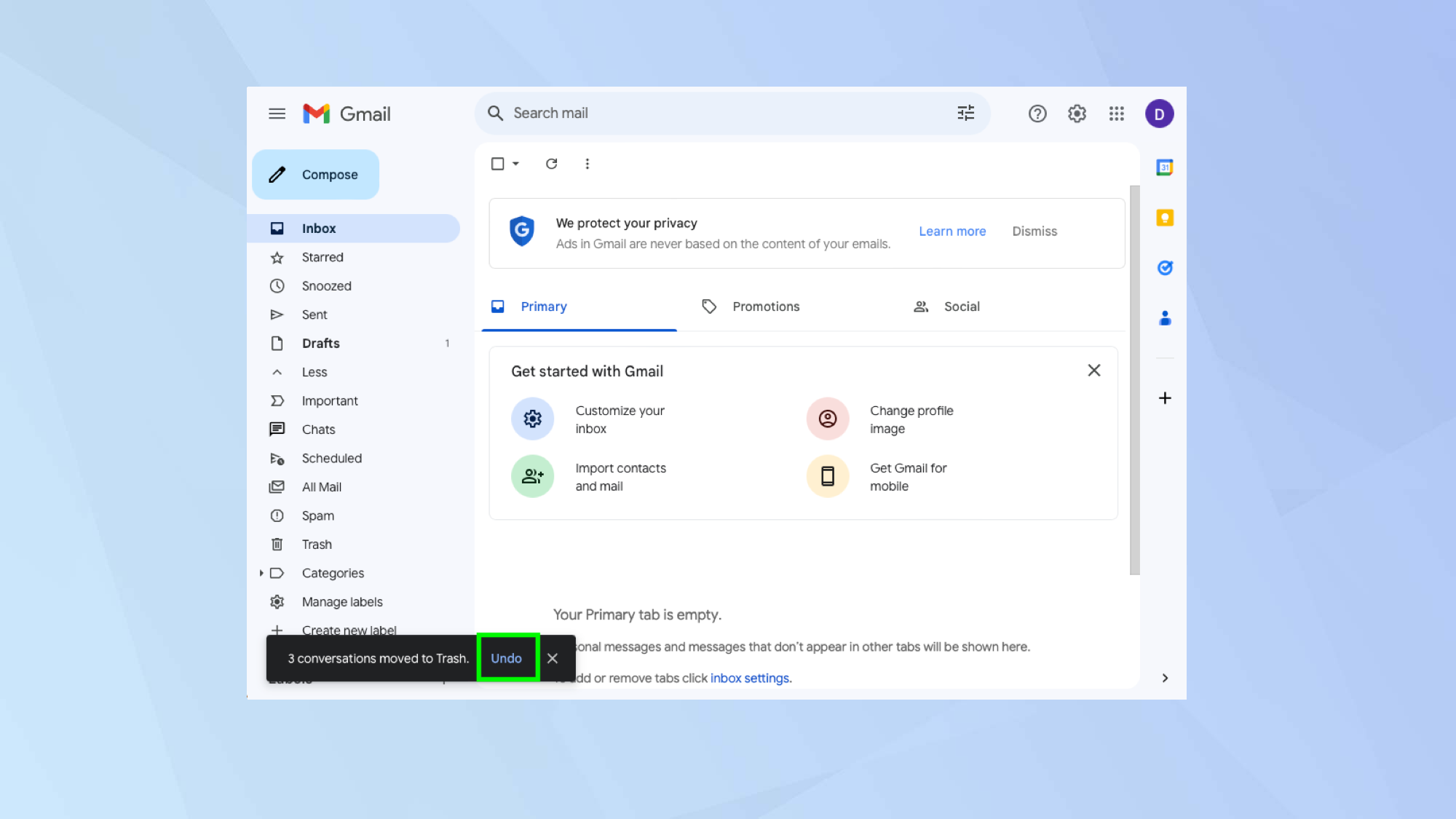Click the Google Apps grid icon

[1117, 113]
